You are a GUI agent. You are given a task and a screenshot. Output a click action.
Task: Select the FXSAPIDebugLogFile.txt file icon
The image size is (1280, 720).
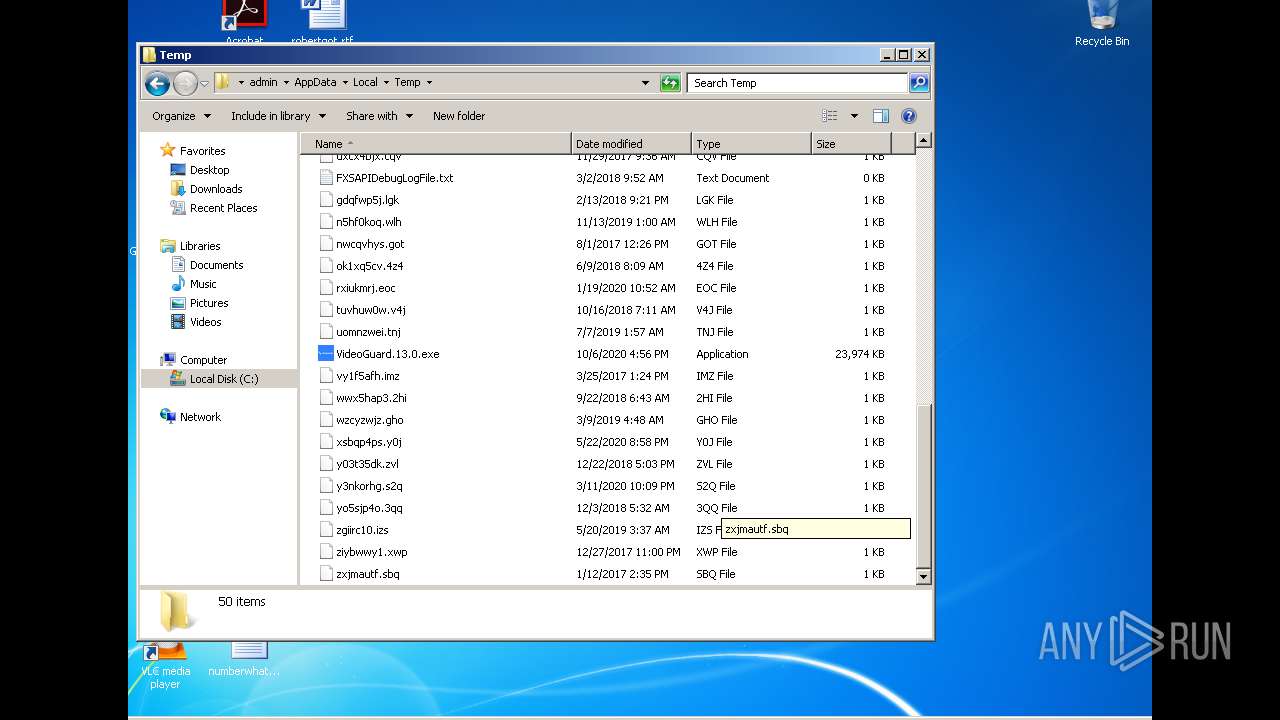click(x=325, y=178)
